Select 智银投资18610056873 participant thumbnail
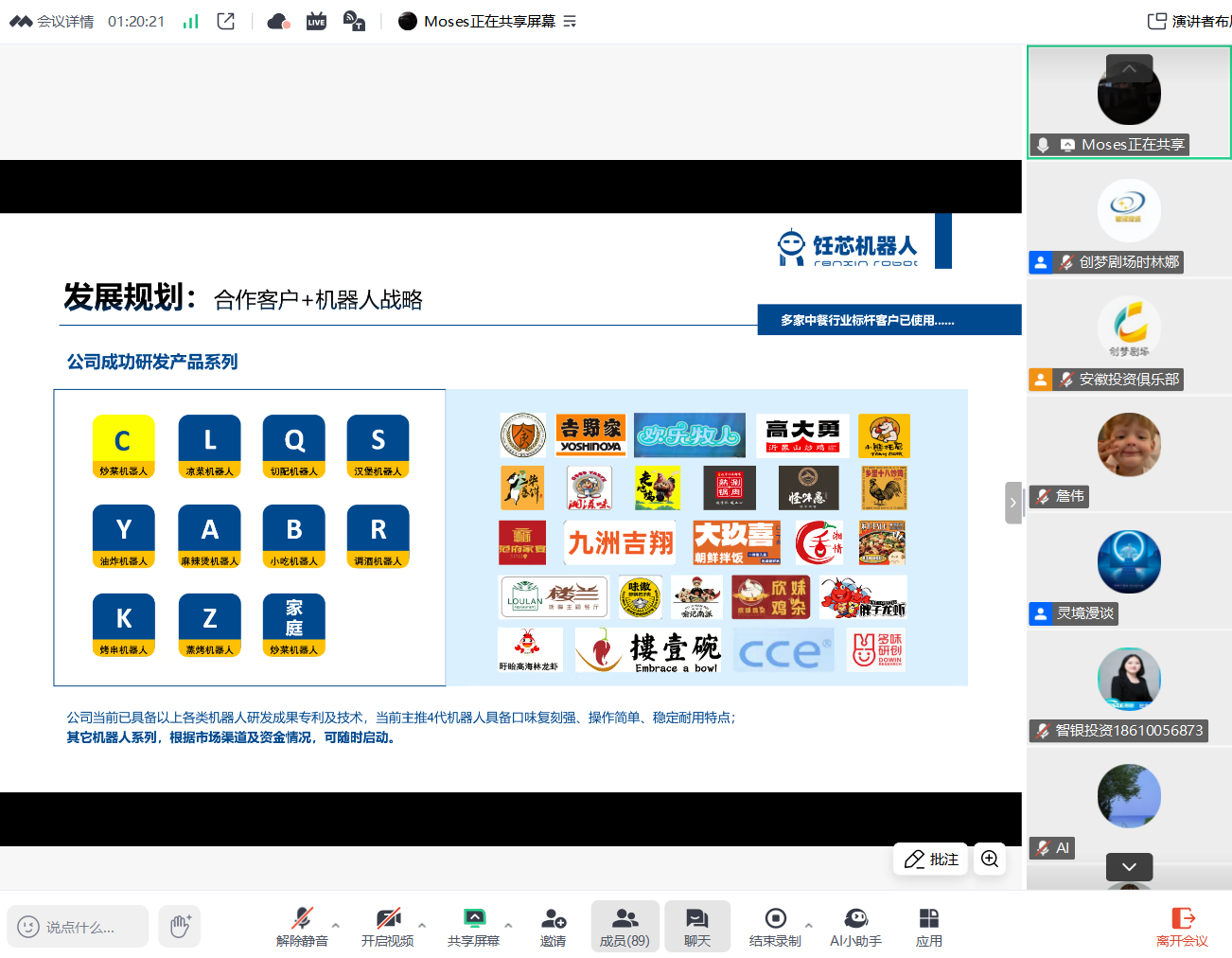Image resolution: width=1232 pixels, height=958 pixels. click(x=1129, y=688)
